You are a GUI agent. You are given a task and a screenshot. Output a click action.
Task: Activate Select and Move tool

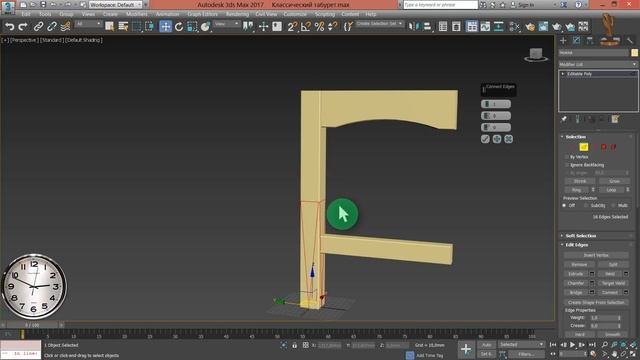[x=165, y=27]
